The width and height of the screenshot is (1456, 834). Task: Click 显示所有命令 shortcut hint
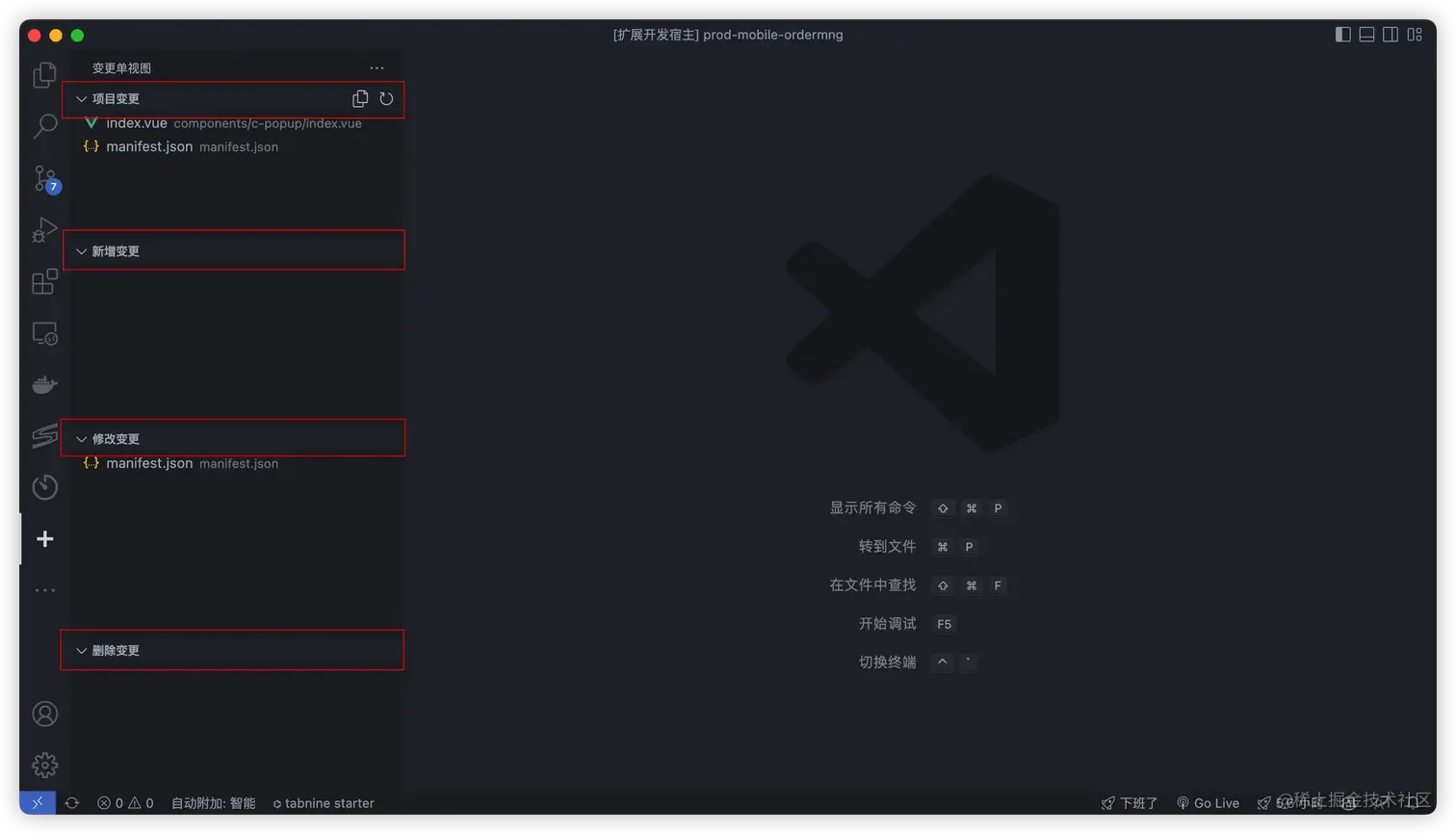(873, 508)
